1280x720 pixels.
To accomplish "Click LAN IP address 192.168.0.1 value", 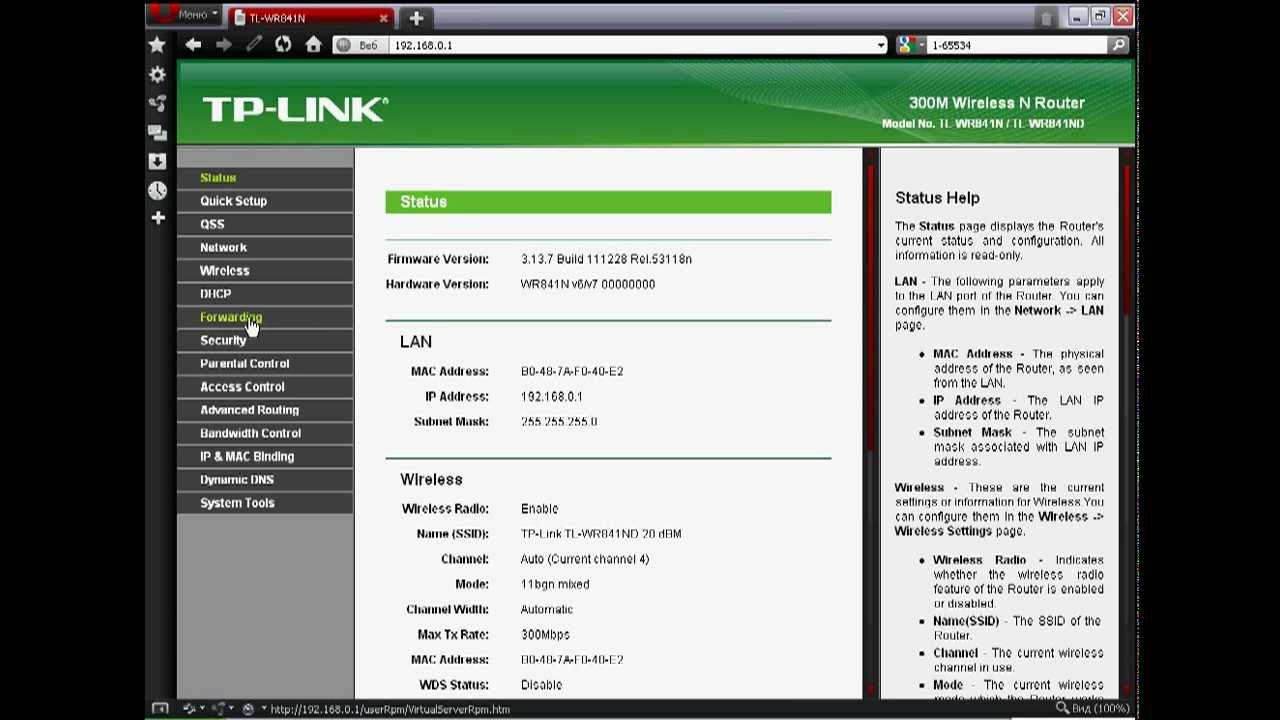I will coord(551,396).
